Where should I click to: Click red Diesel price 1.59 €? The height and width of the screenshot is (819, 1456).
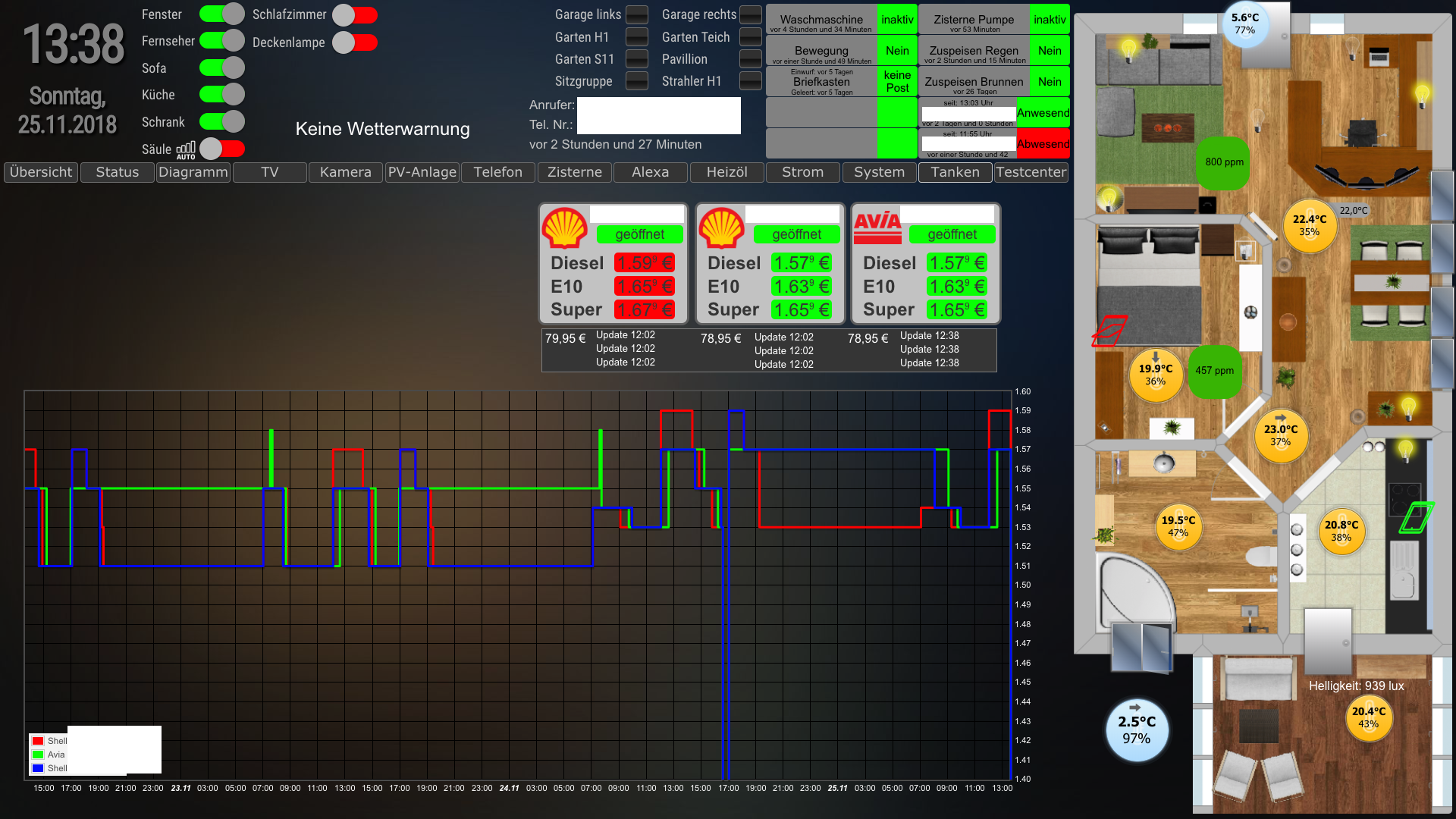pos(645,263)
